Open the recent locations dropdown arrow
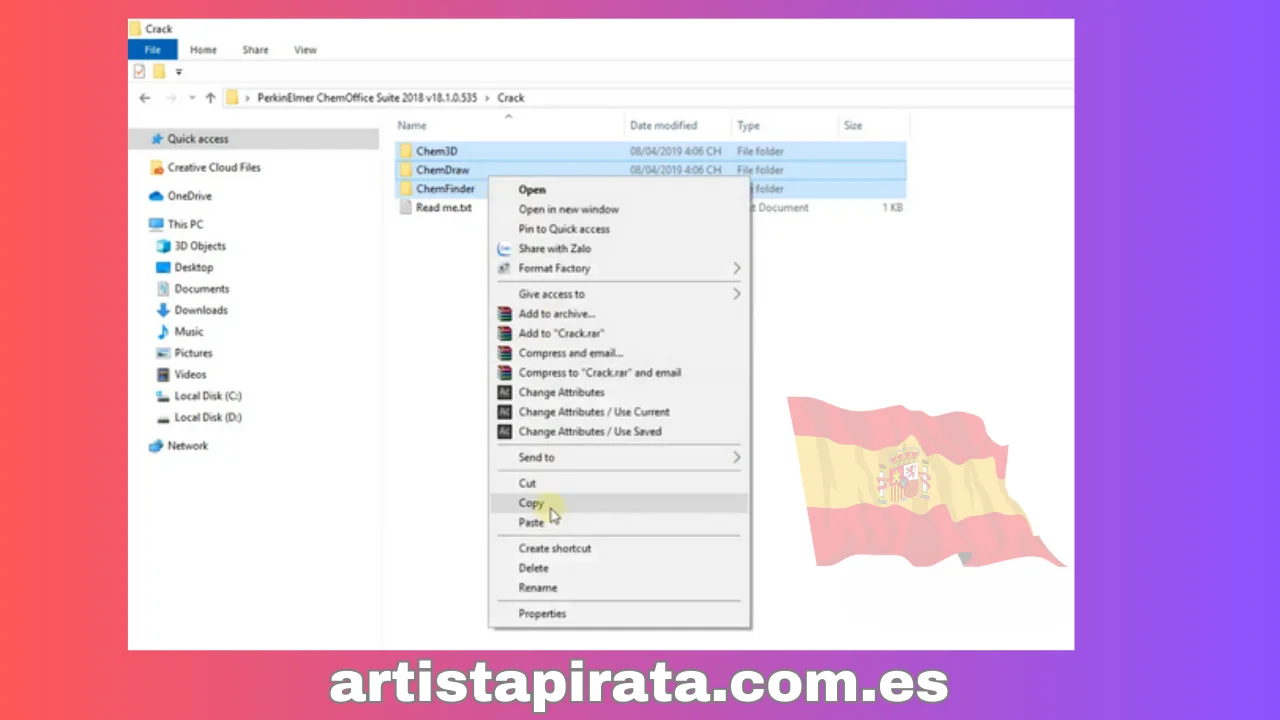The width and height of the screenshot is (1280, 720). [192, 98]
